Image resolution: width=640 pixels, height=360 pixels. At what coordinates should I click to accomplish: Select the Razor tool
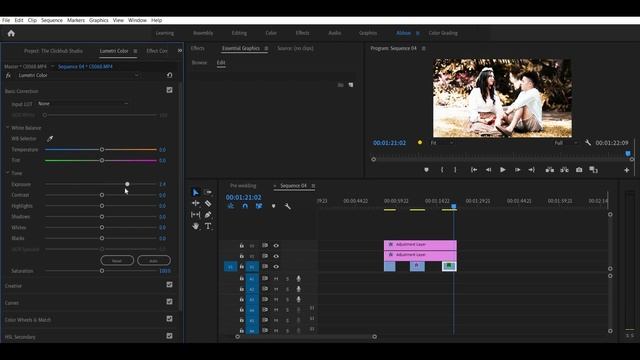208,203
